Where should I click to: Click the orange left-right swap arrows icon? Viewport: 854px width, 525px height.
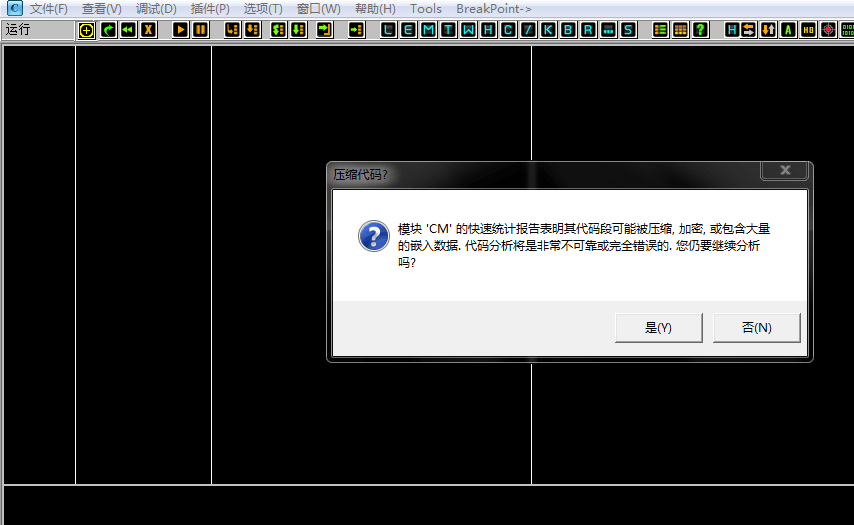point(749,30)
